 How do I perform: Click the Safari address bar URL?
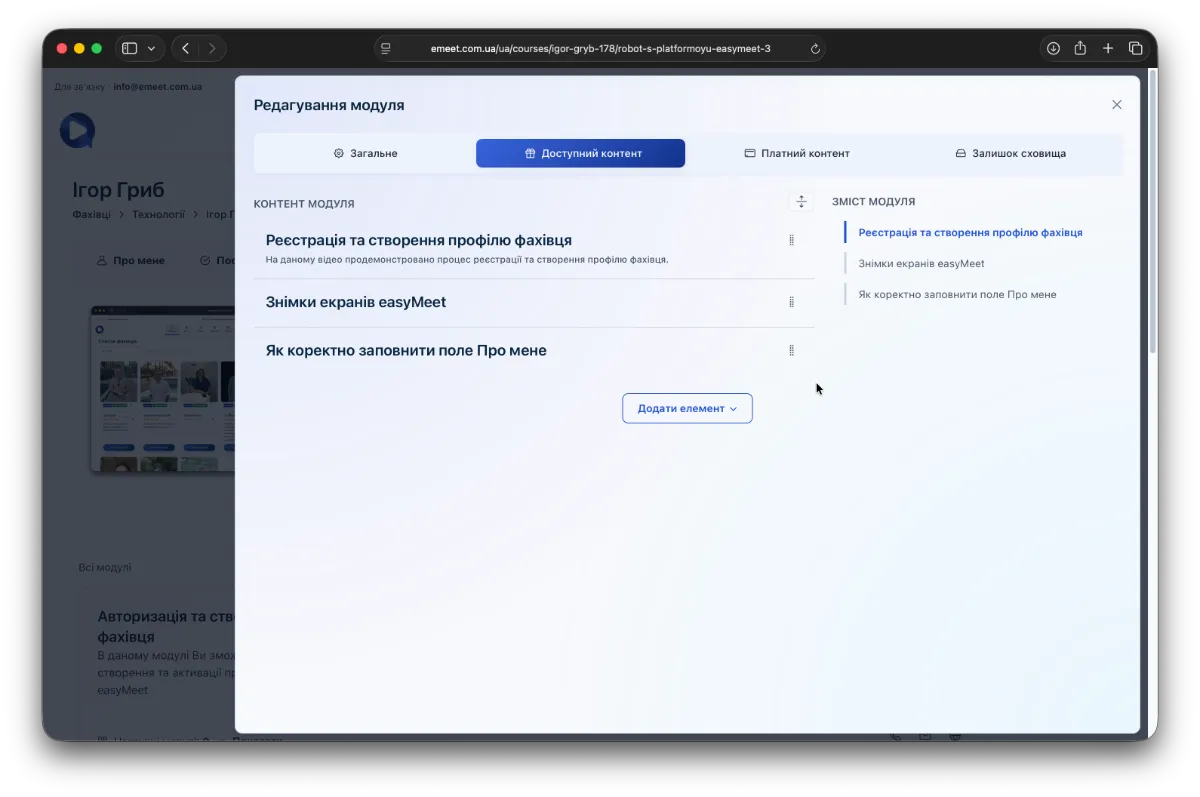point(600,48)
